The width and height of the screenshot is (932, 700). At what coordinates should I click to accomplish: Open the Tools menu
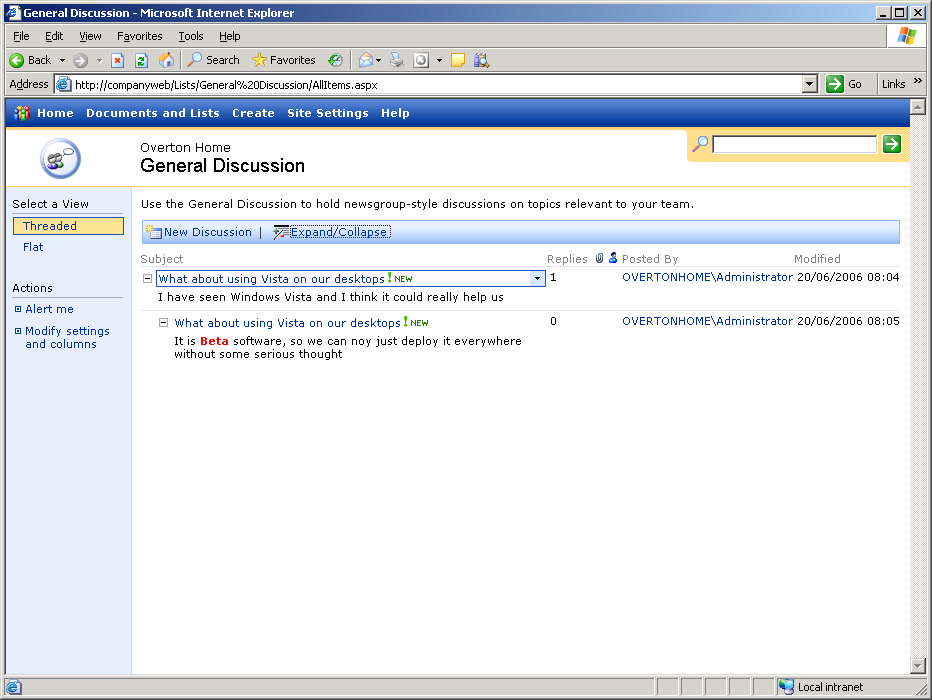[191, 36]
